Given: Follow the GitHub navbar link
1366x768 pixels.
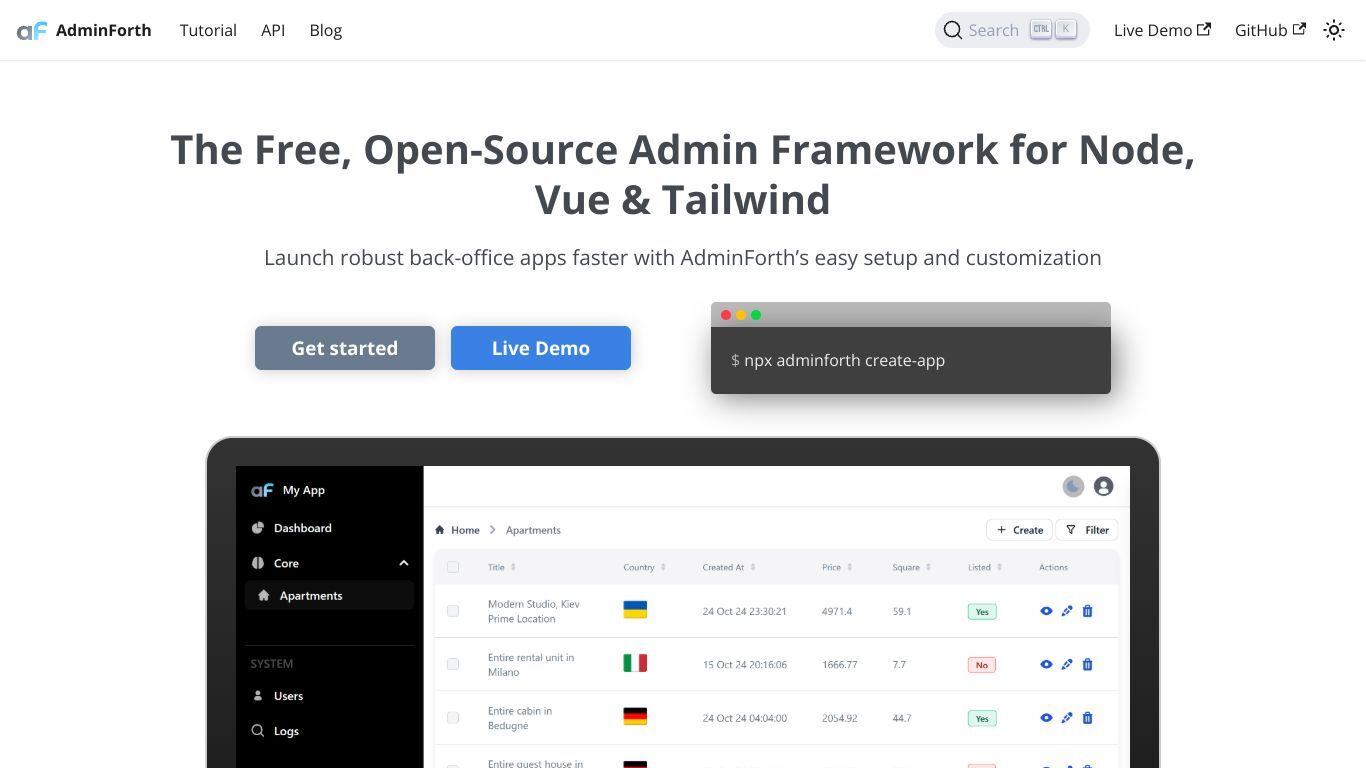Looking at the screenshot, I should click(1270, 30).
